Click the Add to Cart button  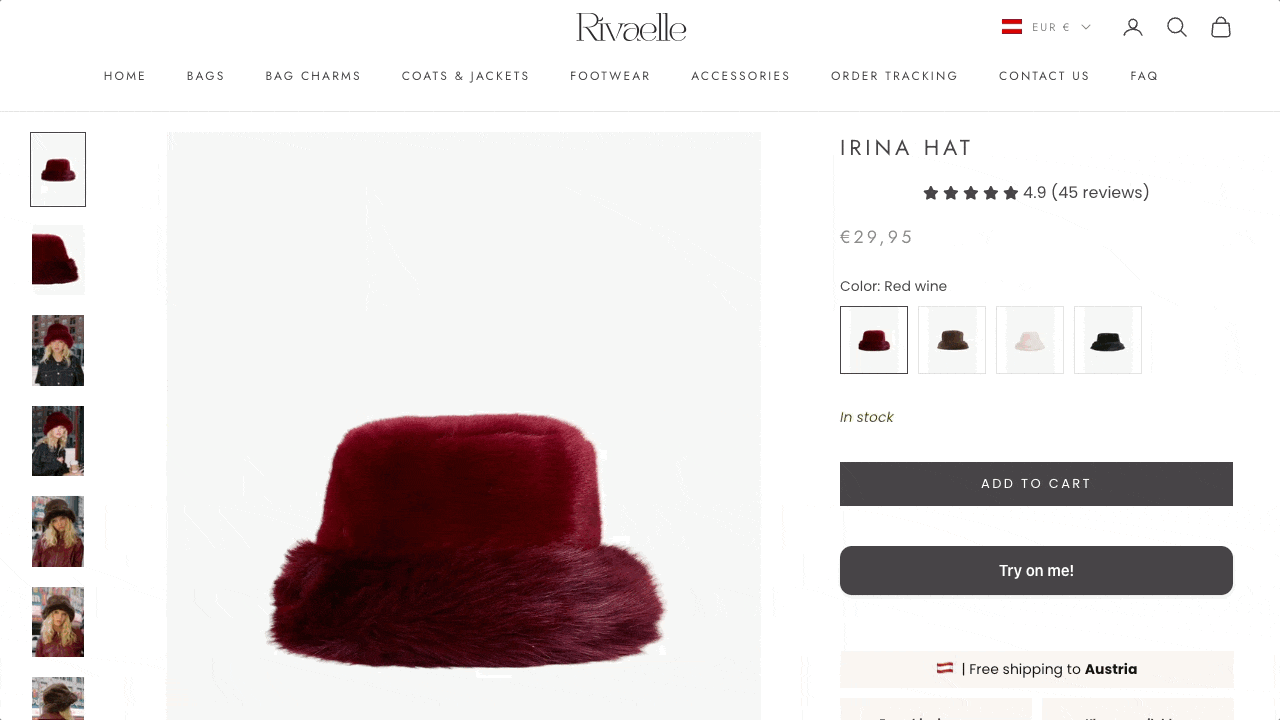coord(1036,484)
